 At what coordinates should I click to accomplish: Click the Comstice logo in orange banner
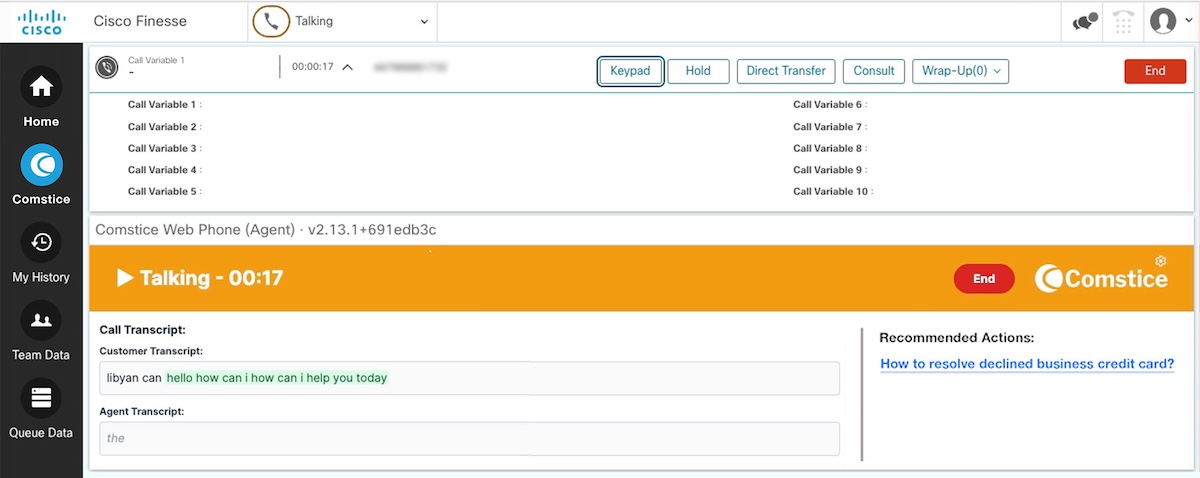(x=1100, y=279)
